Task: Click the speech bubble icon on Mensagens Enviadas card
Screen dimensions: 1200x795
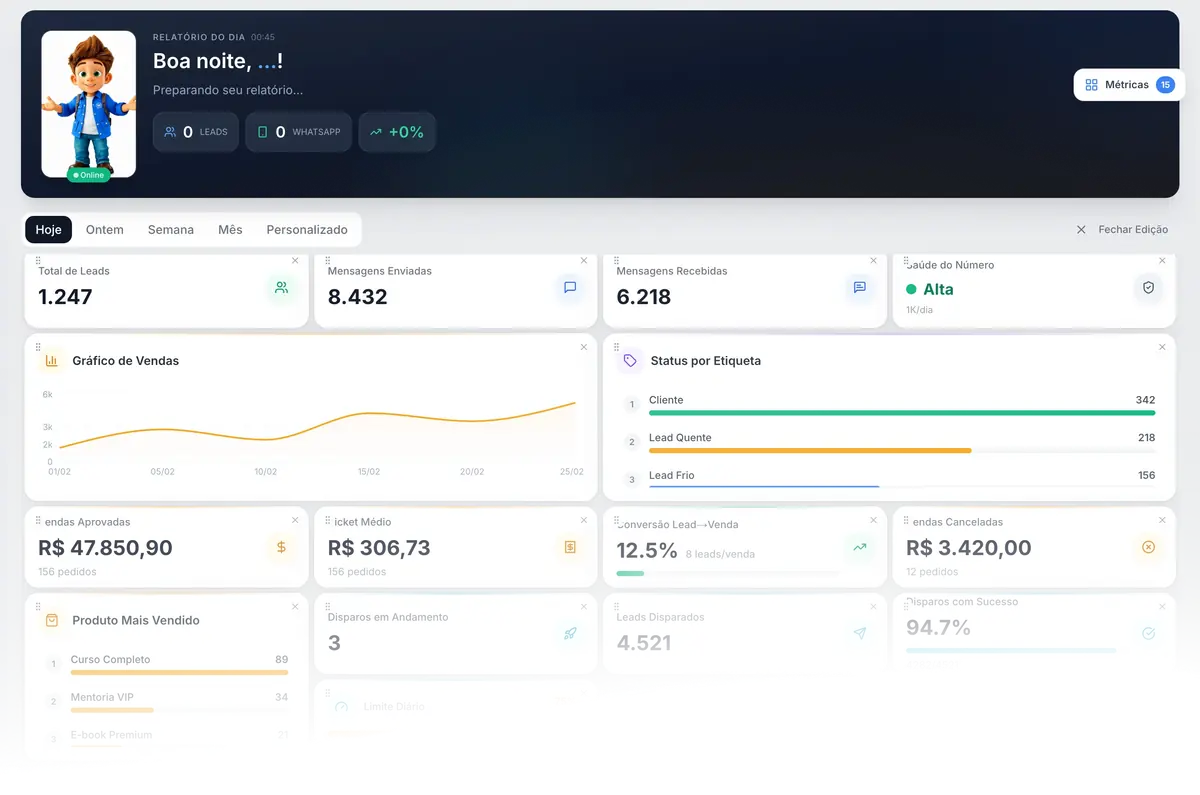Action: click(570, 288)
